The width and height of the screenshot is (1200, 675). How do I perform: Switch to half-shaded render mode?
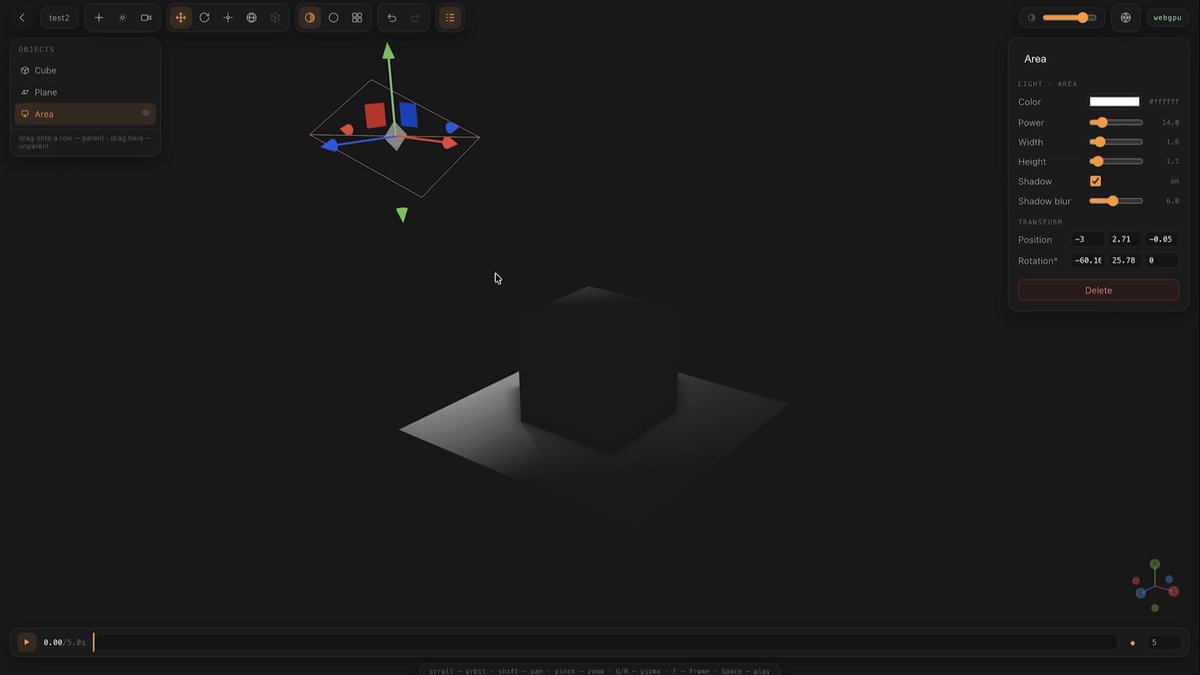(x=310, y=18)
